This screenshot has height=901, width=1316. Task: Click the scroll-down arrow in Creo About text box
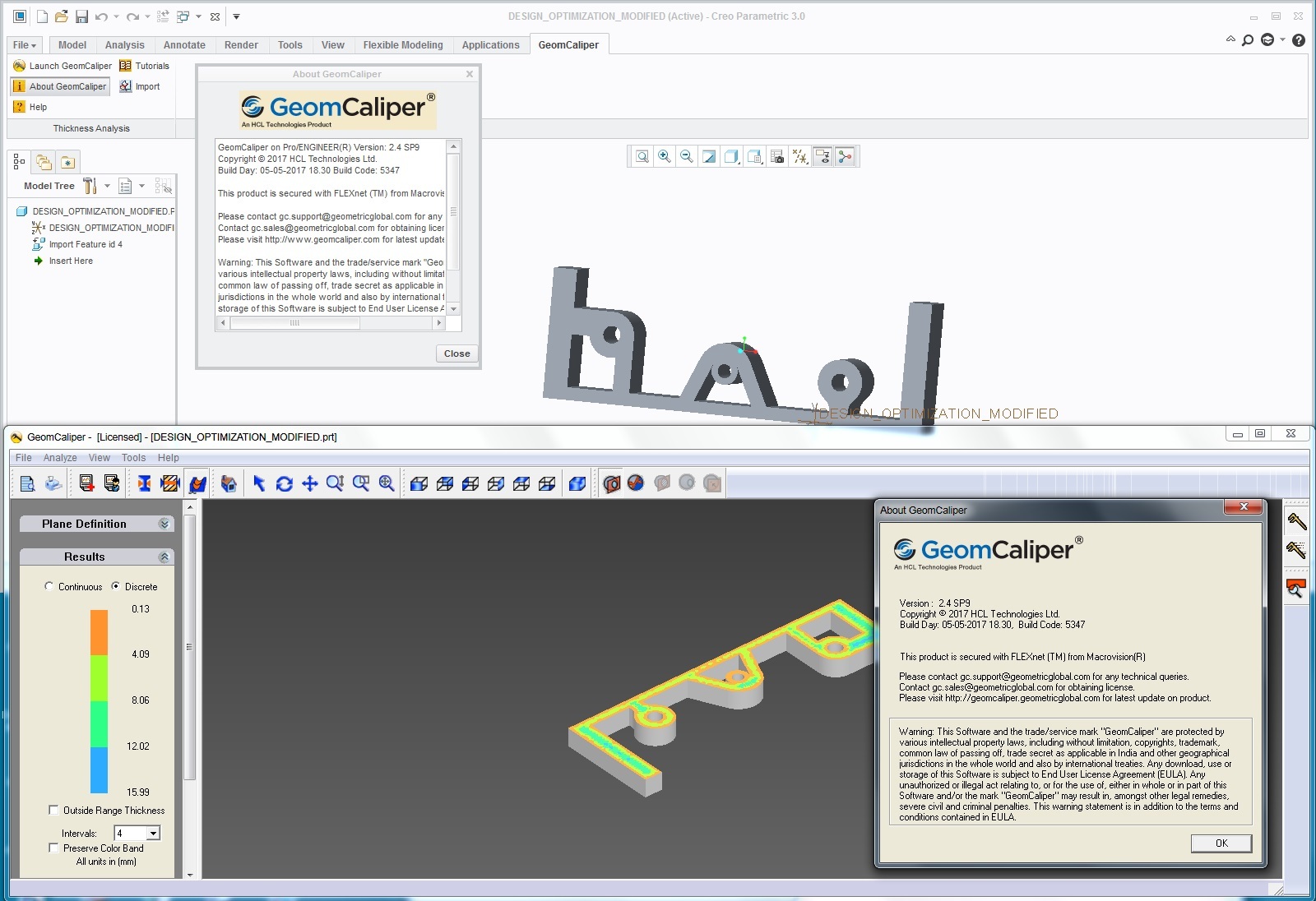pyautogui.click(x=452, y=308)
